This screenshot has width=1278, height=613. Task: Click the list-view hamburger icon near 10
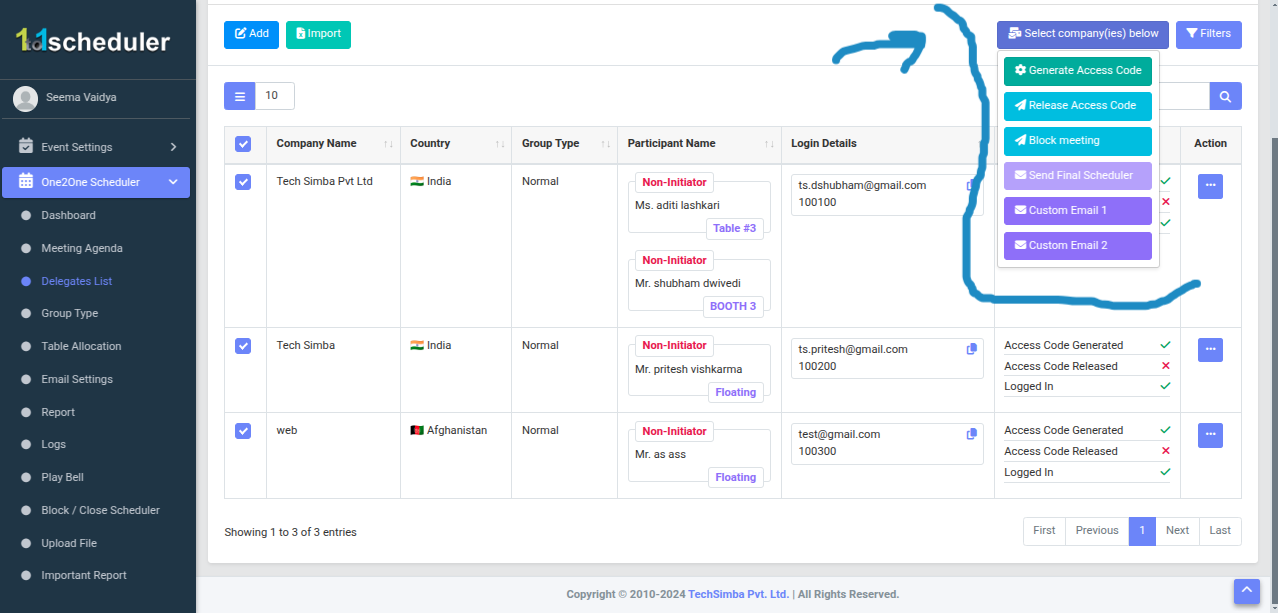point(240,96)
